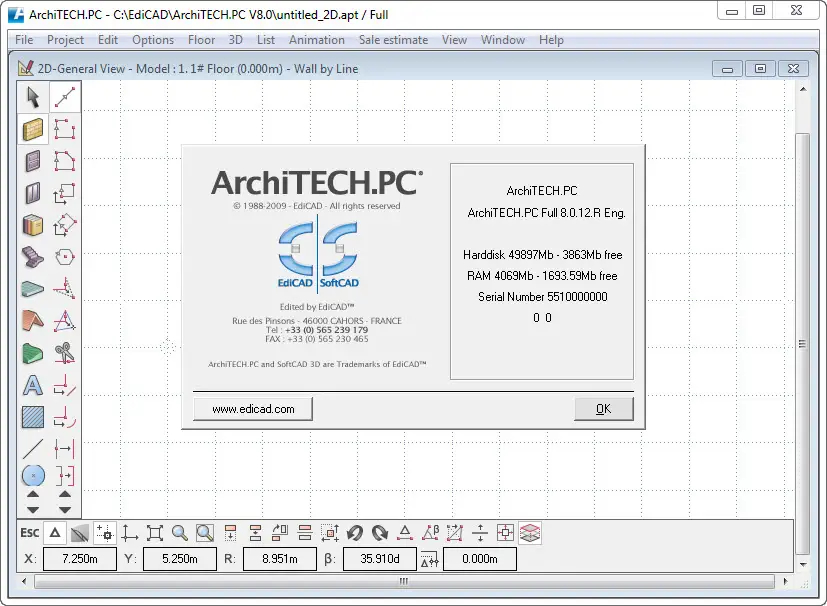This screenshot has height=606, width=827.
Task: Activate the brick wall tool
Action: click(x=33, y=129)
